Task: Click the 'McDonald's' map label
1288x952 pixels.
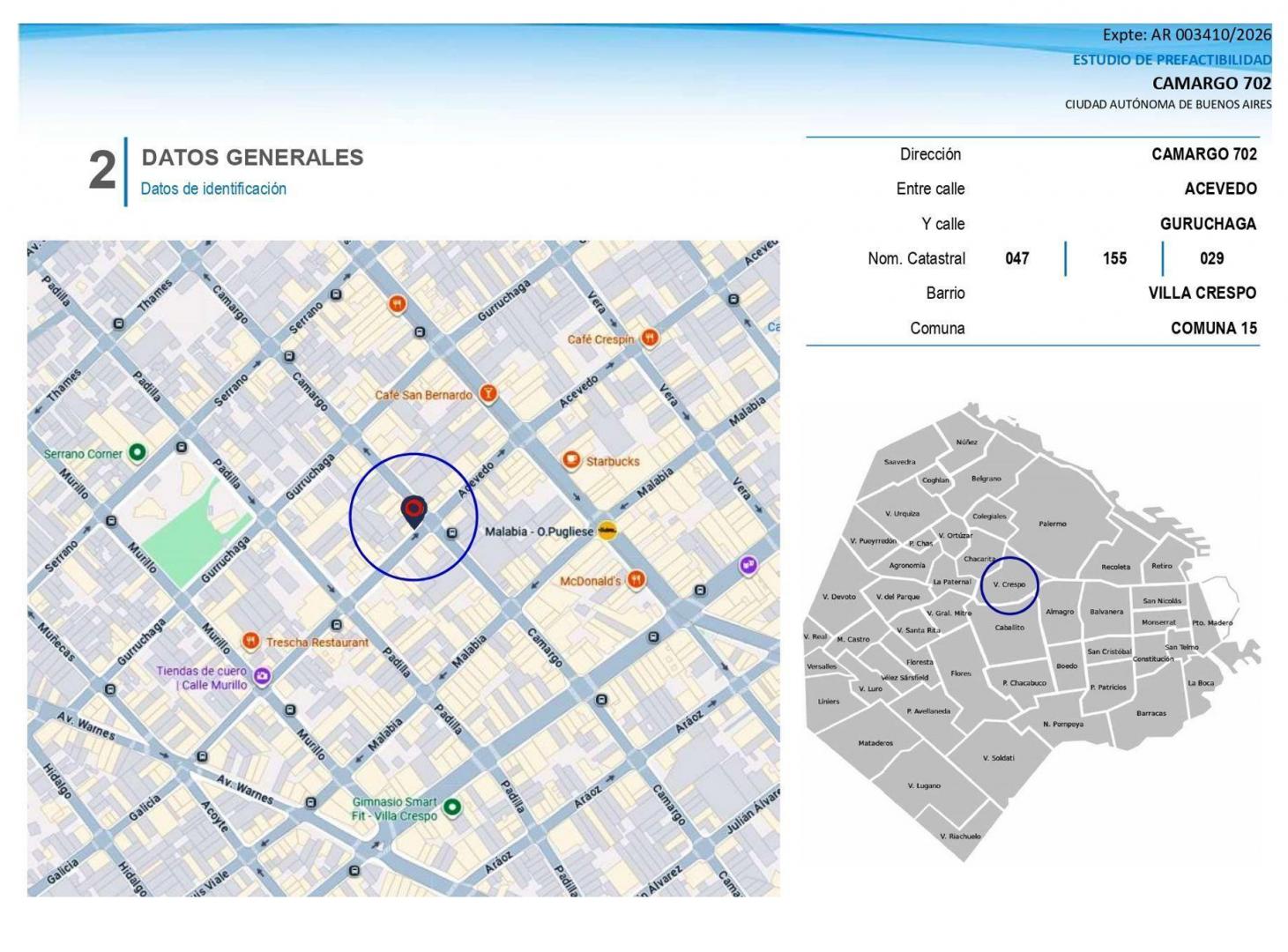Action: (590, 582)
